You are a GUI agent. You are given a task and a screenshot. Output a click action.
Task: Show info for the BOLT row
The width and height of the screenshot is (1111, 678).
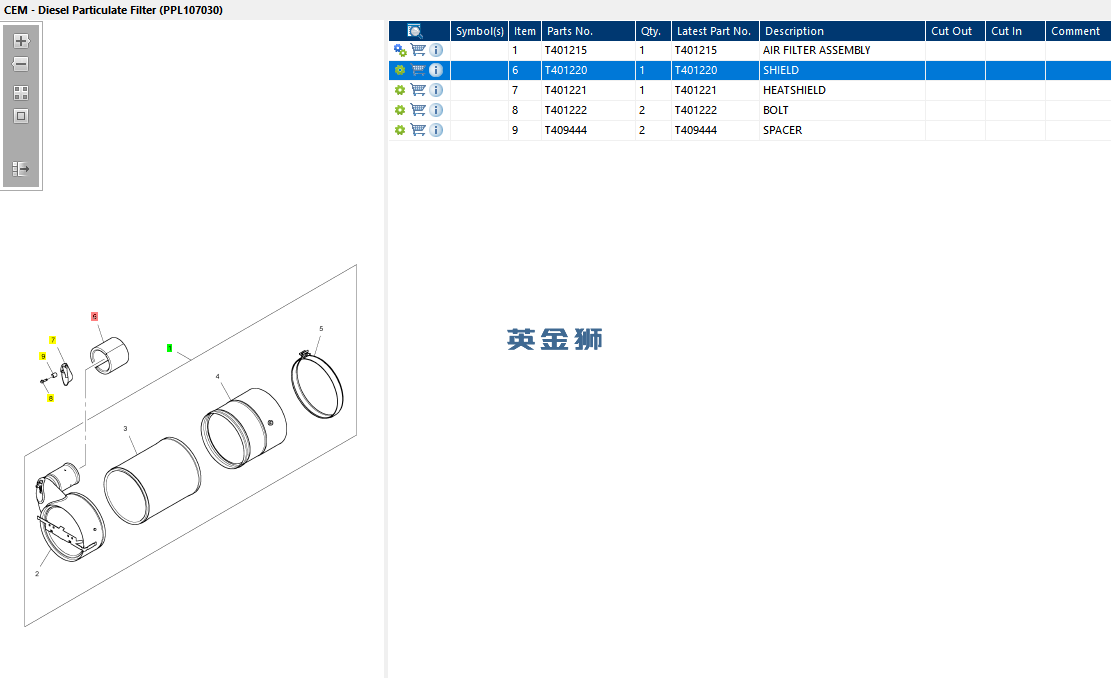[436, 110]
